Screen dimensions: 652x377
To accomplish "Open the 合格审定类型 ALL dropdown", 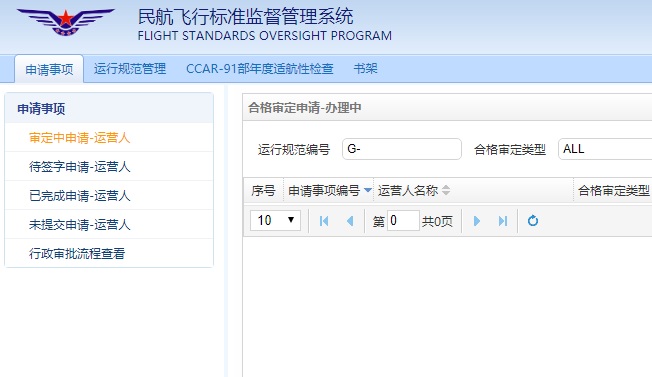I will click(x=605, y=149).
